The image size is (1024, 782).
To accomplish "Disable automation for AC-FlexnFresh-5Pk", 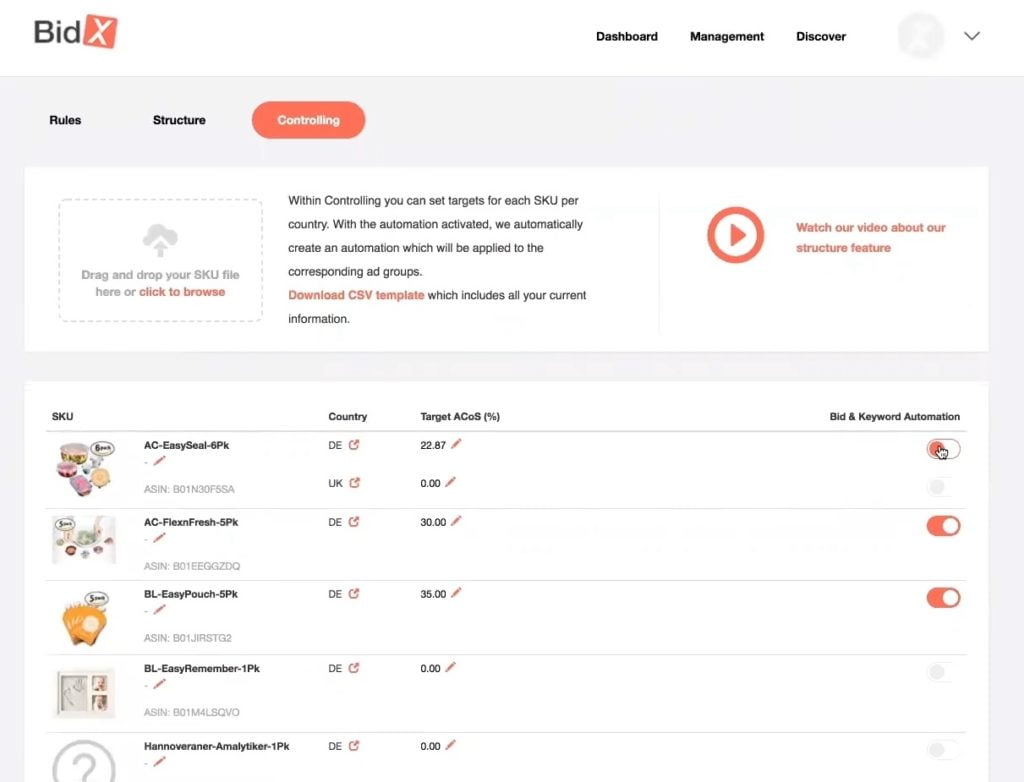I will (943, 526).
